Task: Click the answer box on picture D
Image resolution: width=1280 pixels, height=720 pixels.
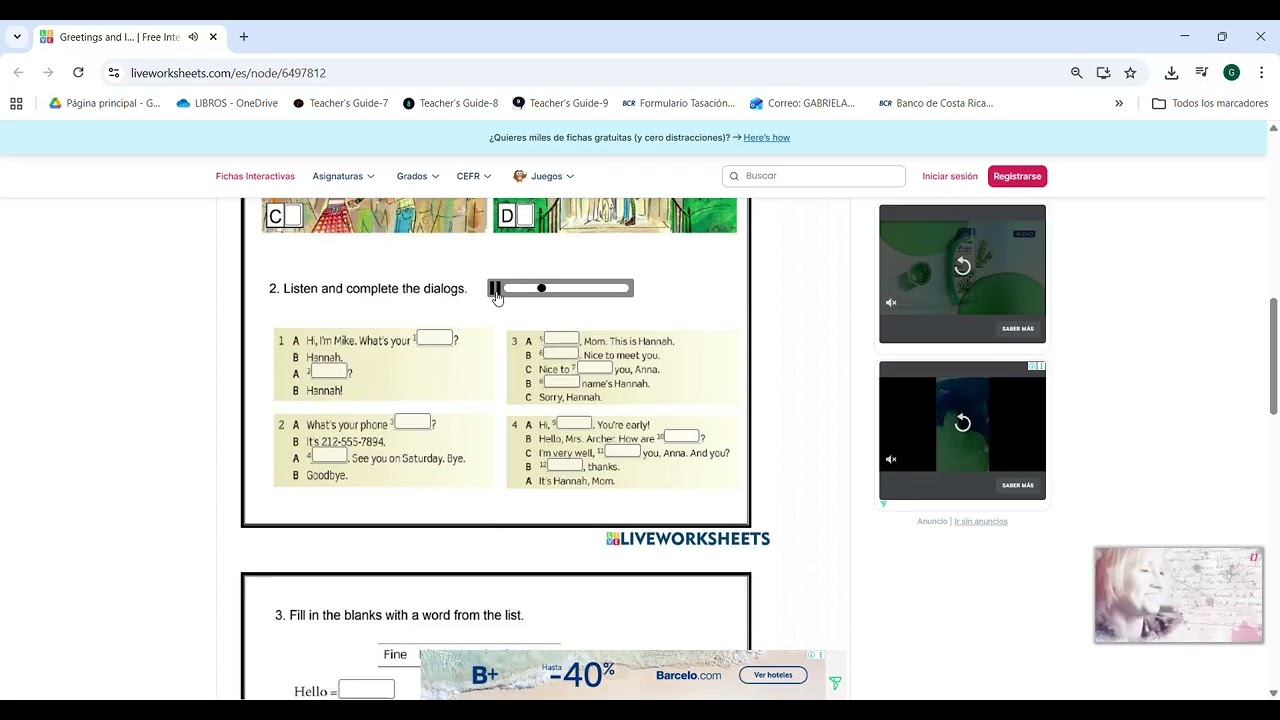Action: [x=524, y=216]
